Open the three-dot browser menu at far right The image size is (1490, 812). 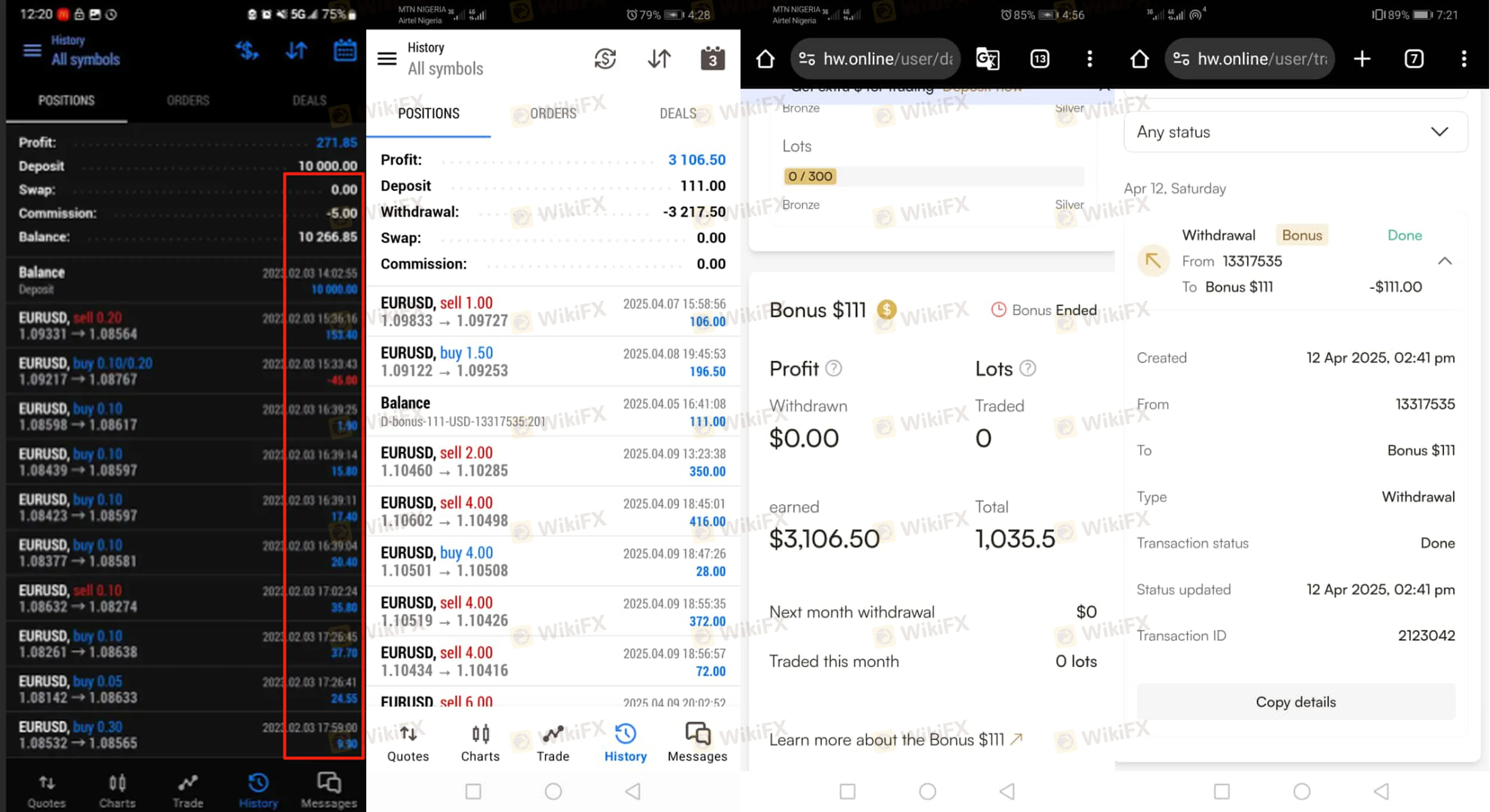[1463, 58]
